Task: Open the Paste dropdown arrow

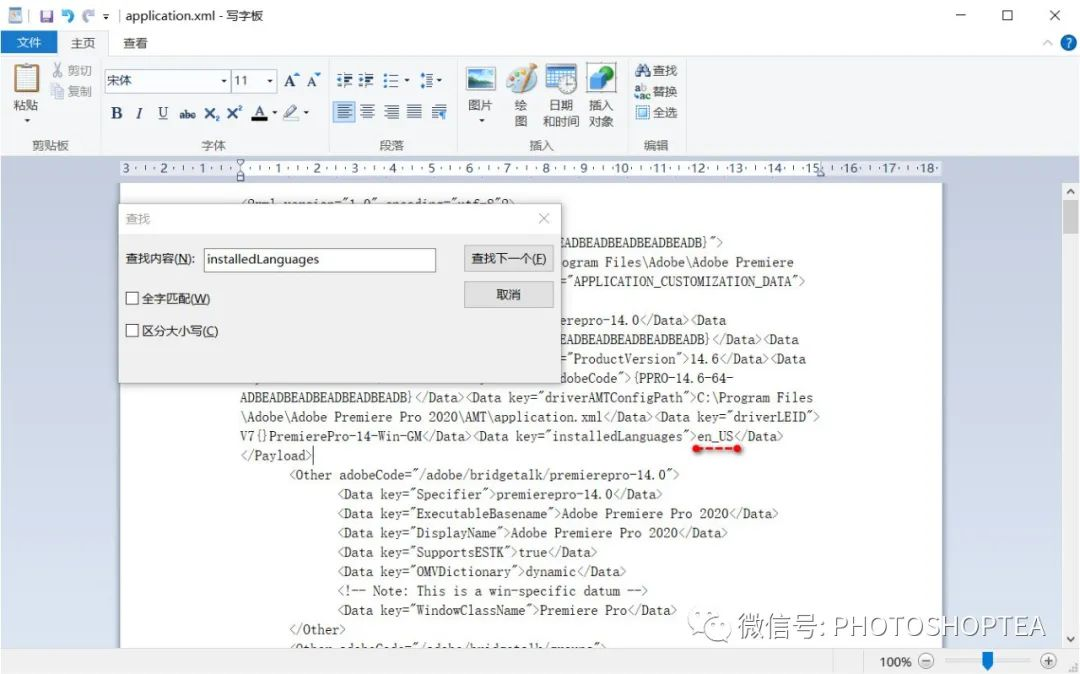Action: point(26,120)
